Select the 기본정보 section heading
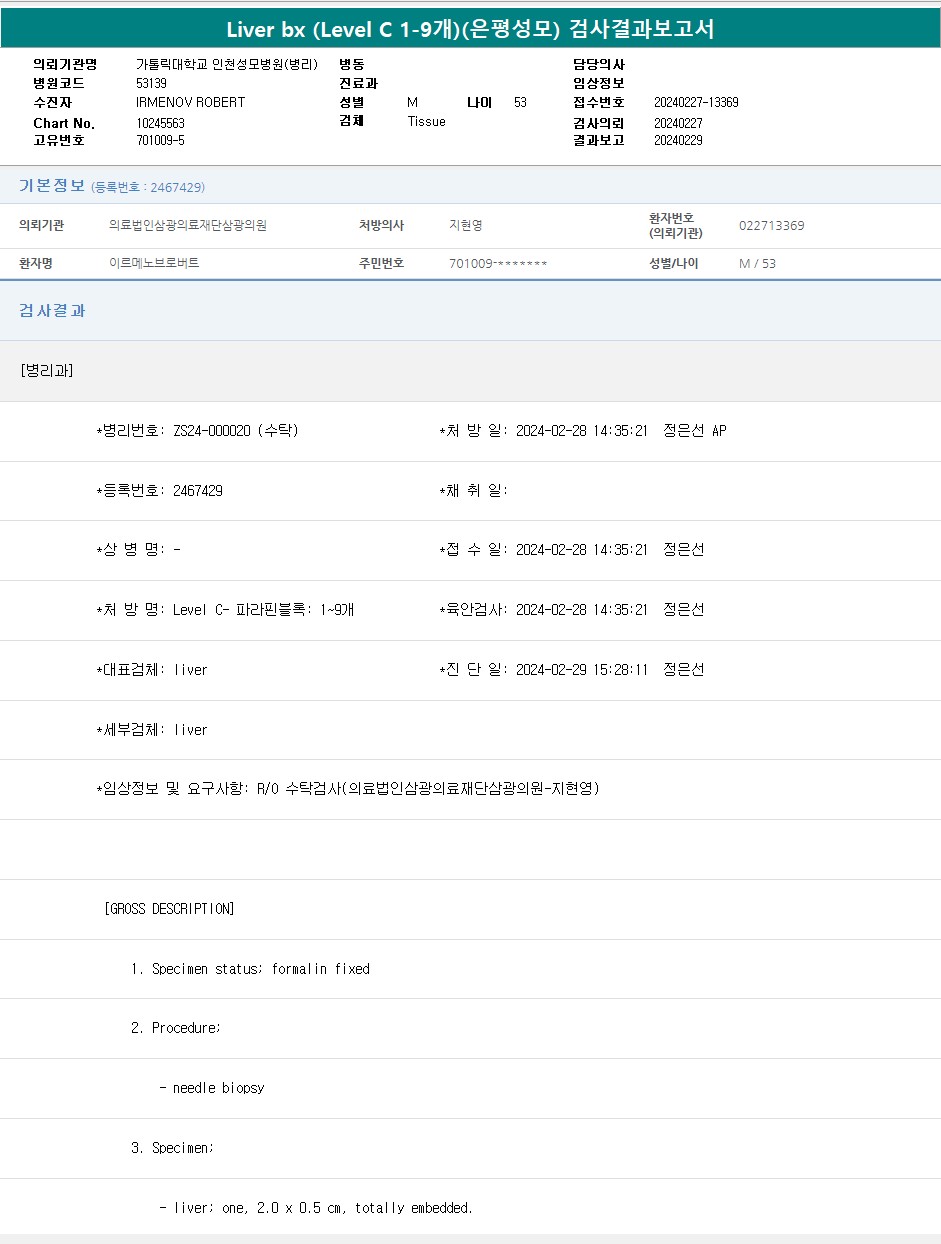 click(x=52, y=186)
